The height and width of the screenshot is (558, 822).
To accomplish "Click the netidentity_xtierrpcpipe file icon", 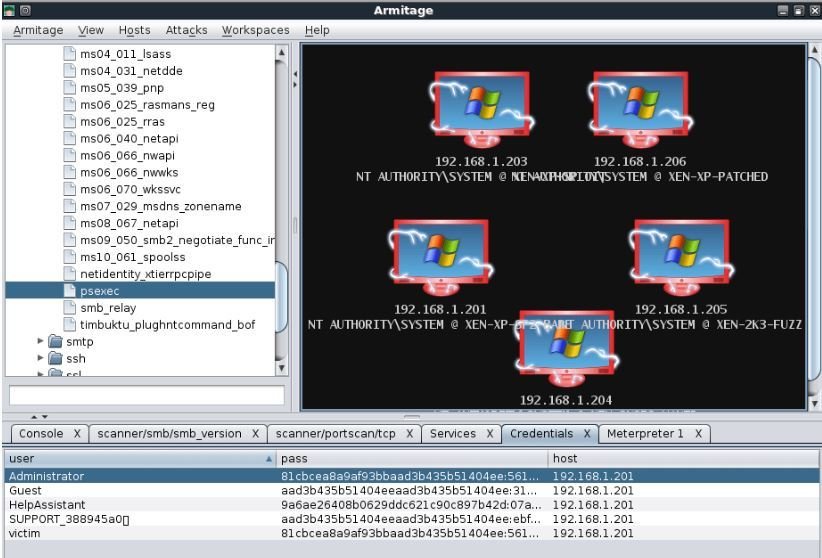I will pyautogui.click(x=69, y=274).
